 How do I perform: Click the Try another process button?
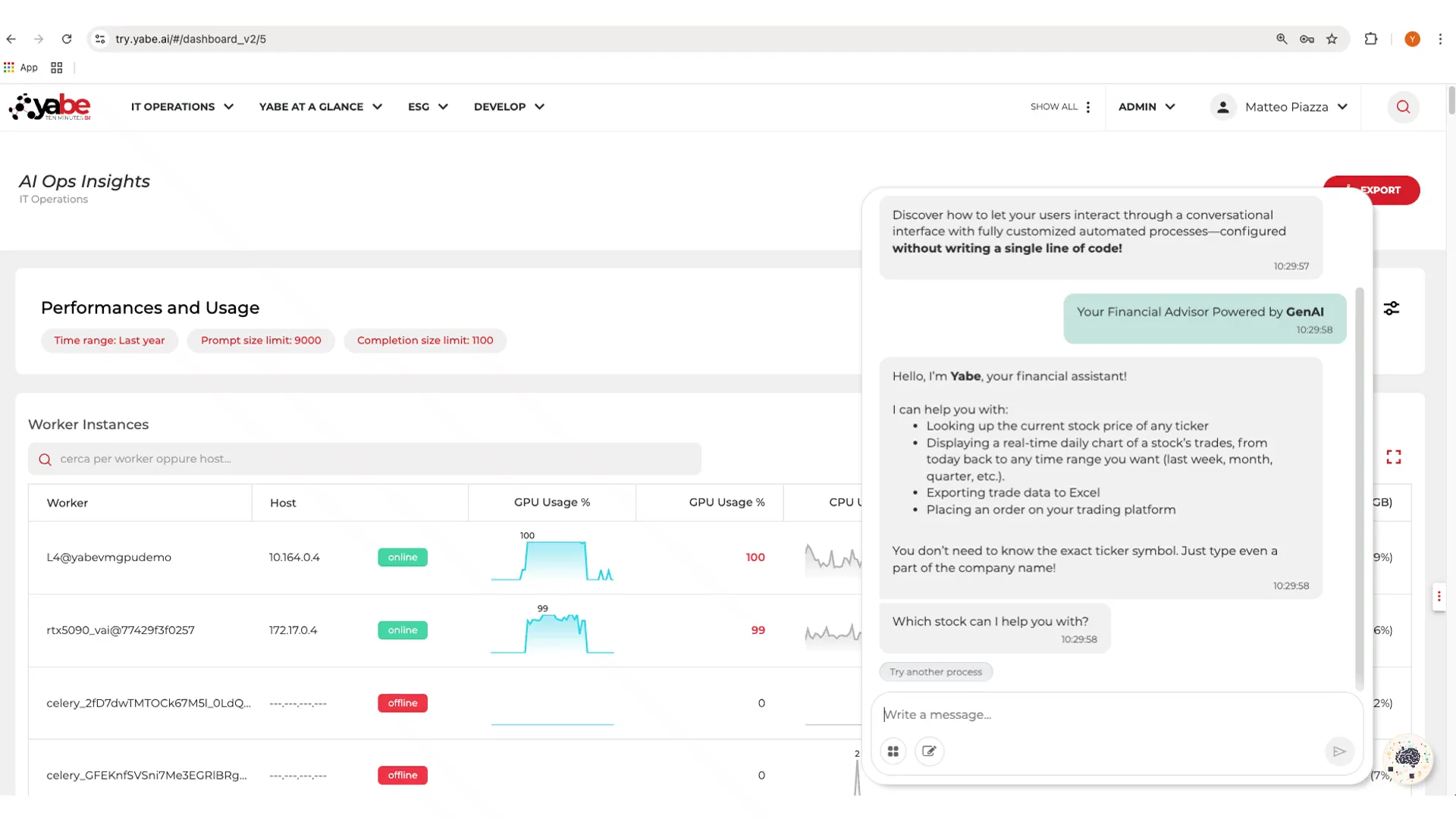pyautogui.click(x=935, y=672)
